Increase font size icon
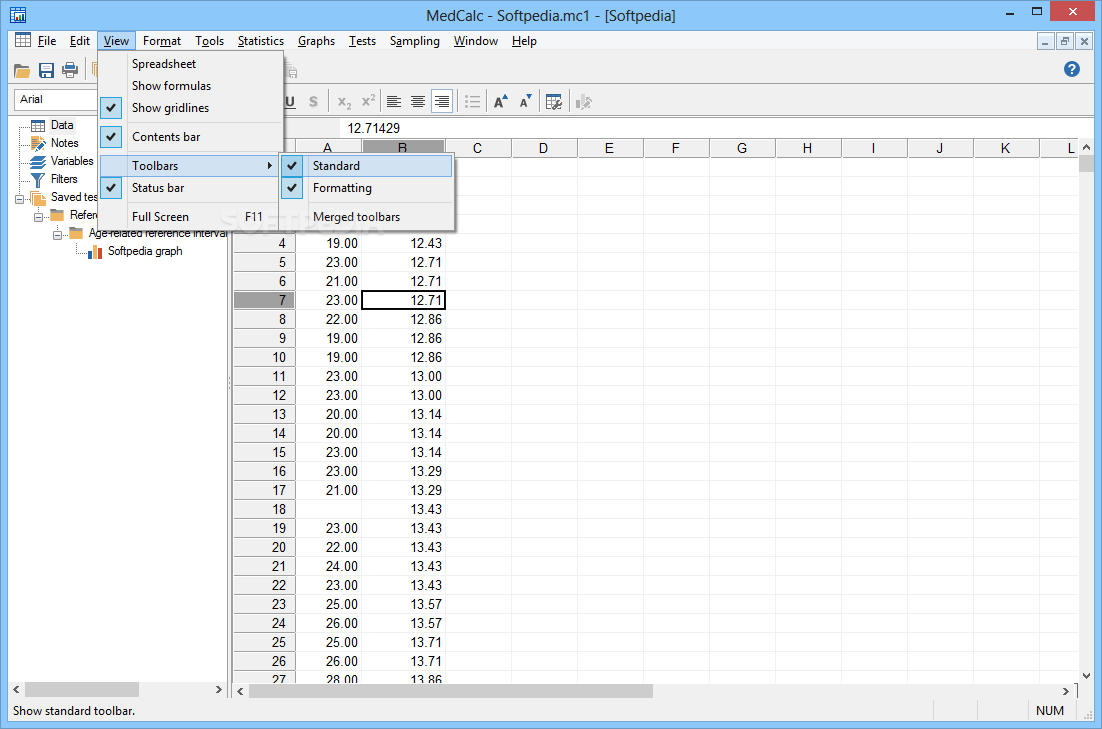This screenshot has width=1102, height=729. [500, 103]
